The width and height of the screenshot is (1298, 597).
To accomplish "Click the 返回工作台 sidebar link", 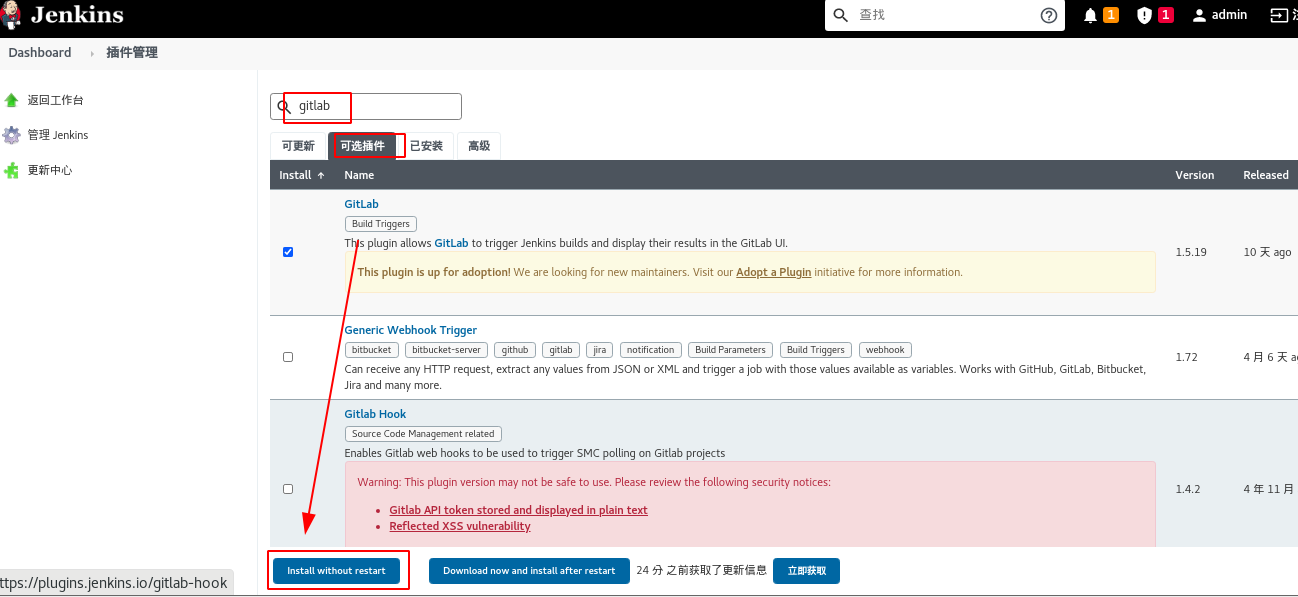I will pyautogui.click(x=55, y=100).
